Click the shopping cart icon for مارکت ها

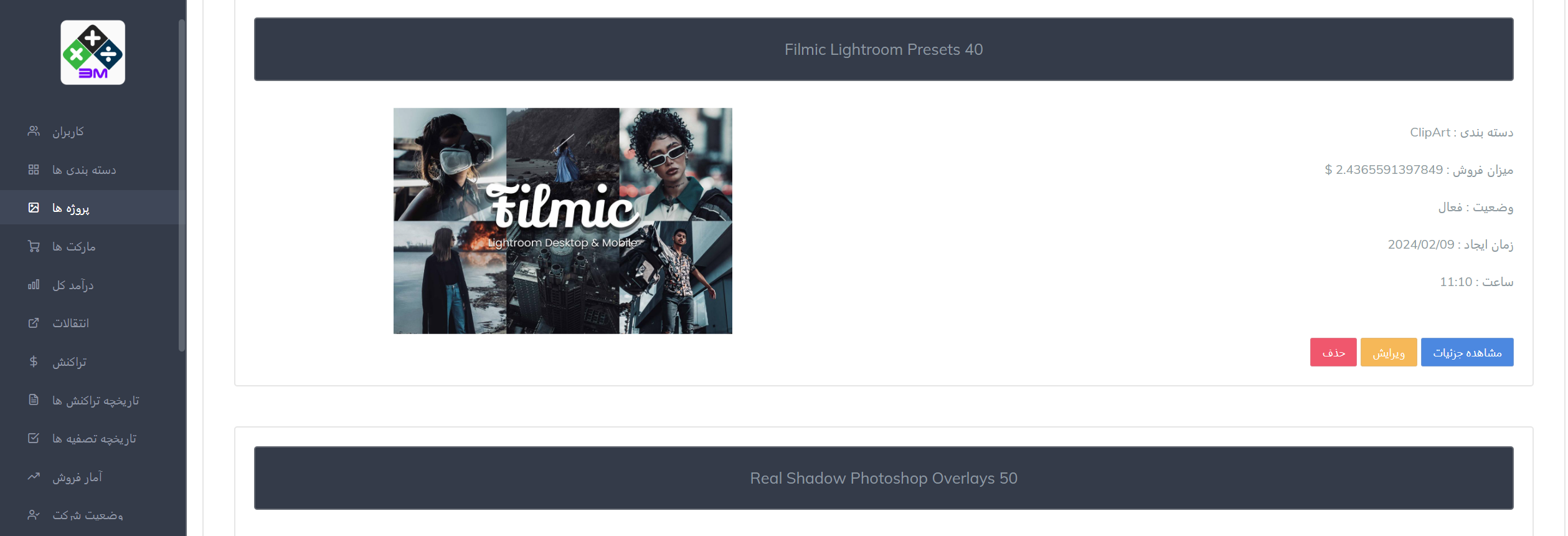coord(34,246)
